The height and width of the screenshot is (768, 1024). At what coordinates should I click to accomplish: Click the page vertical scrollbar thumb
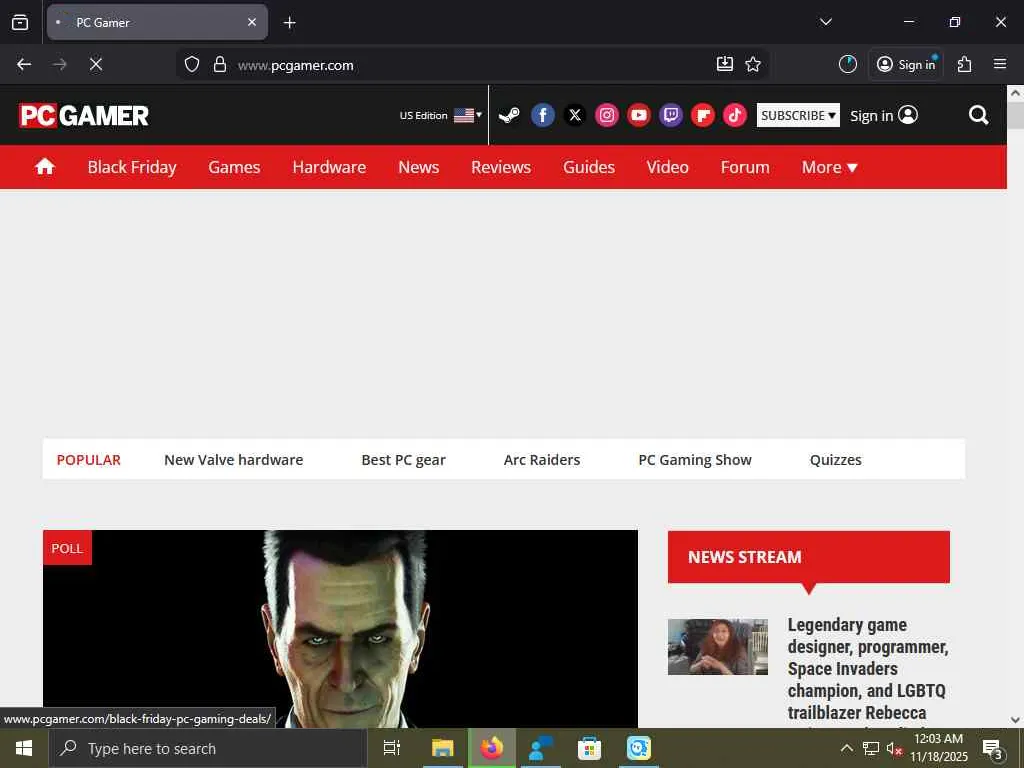coord(1015,116)
